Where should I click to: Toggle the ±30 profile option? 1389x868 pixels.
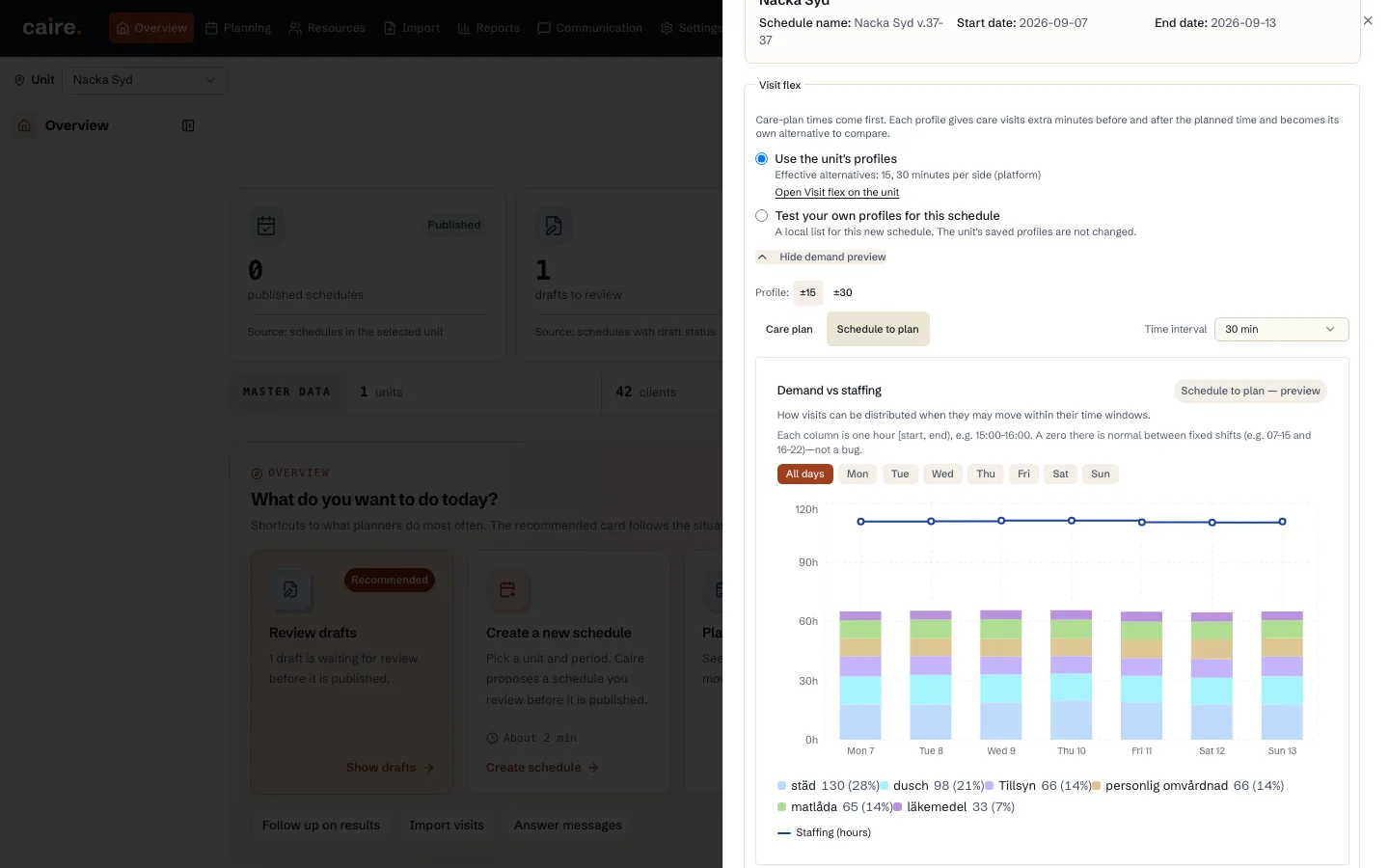[x=843, y=292]
